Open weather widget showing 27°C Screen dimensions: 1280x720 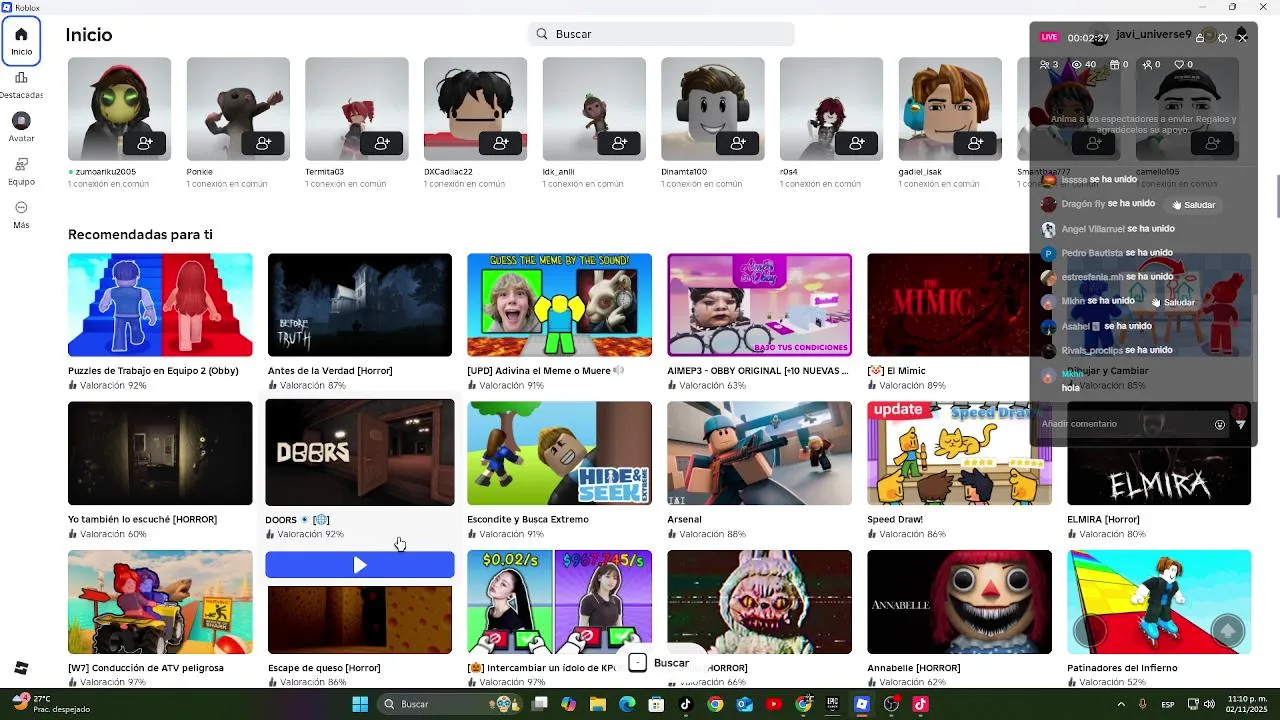click(x=50, y=704)
